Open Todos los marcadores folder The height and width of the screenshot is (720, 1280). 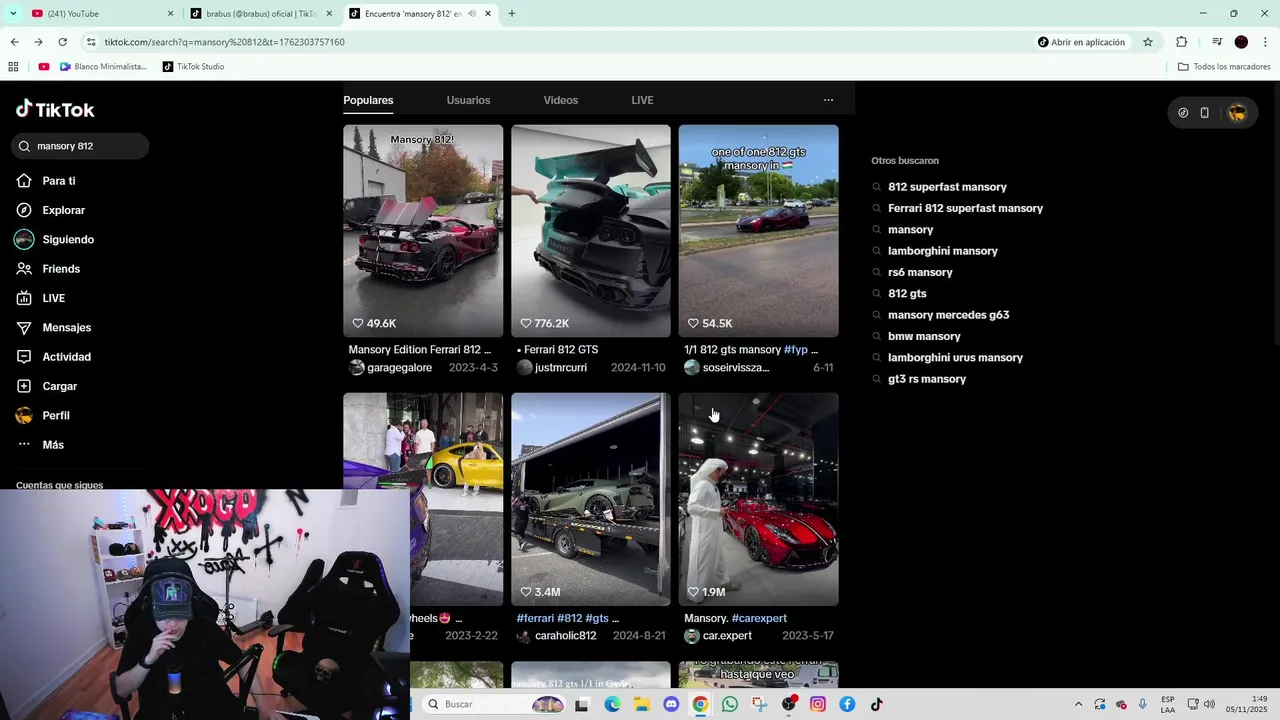(1224, 67)
